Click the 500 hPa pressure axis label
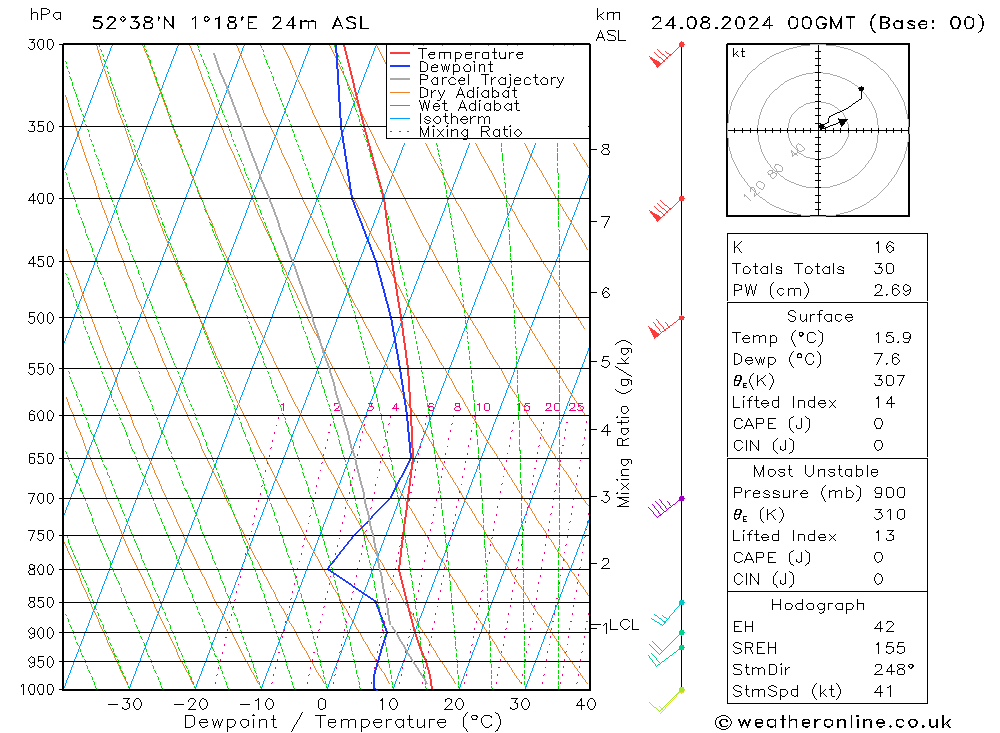Viewport: 1000px width, 733px height. click(41, 318)
